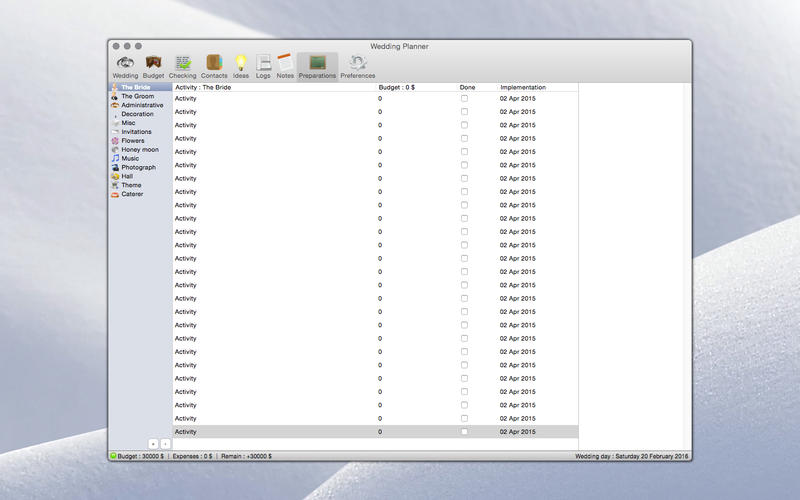Select The Bride icon in sidebar
This screenshot has height=500, width=800.
tap(115, 87)
